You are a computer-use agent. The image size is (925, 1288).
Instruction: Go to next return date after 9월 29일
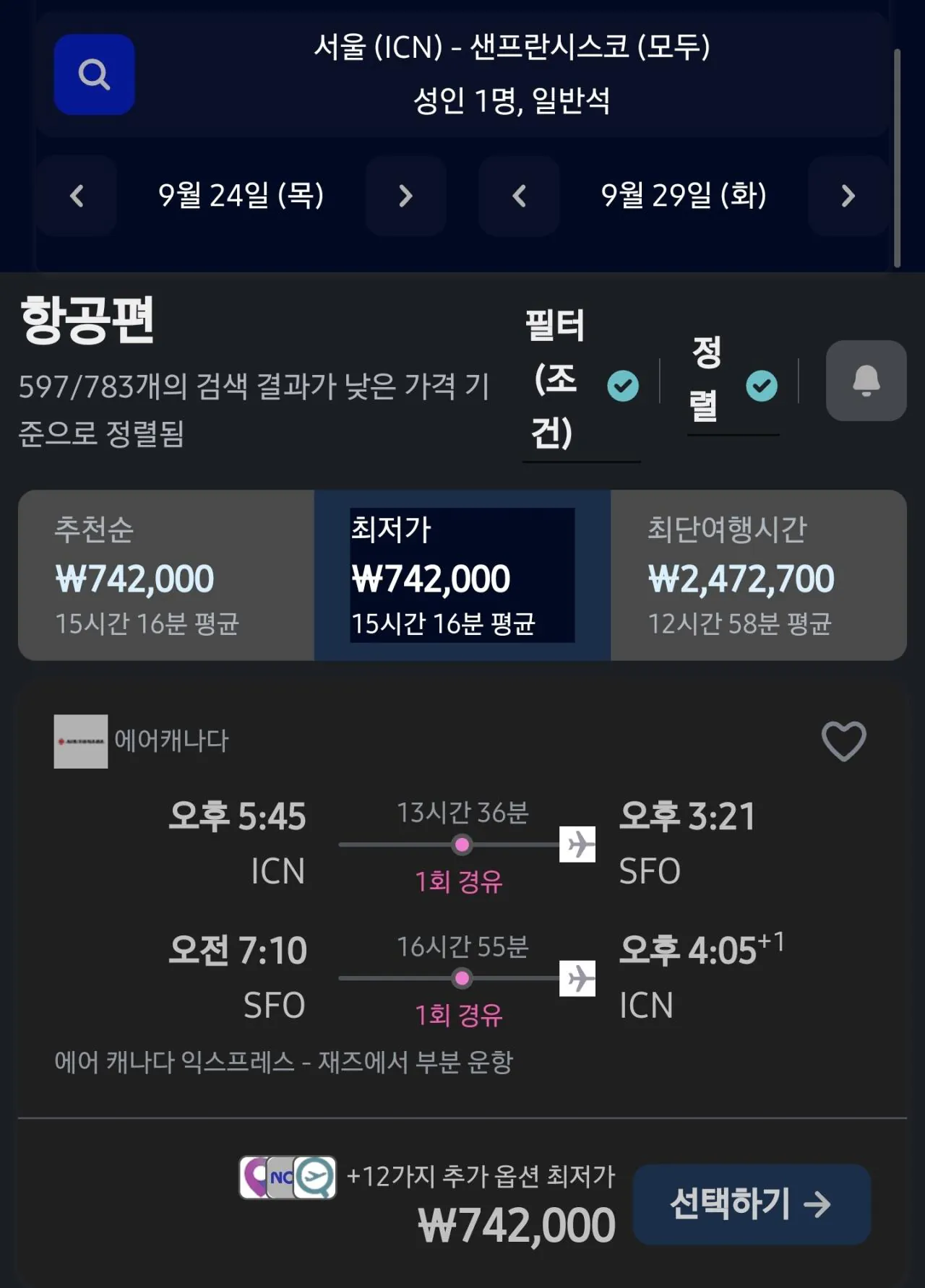tap(848, 196)
